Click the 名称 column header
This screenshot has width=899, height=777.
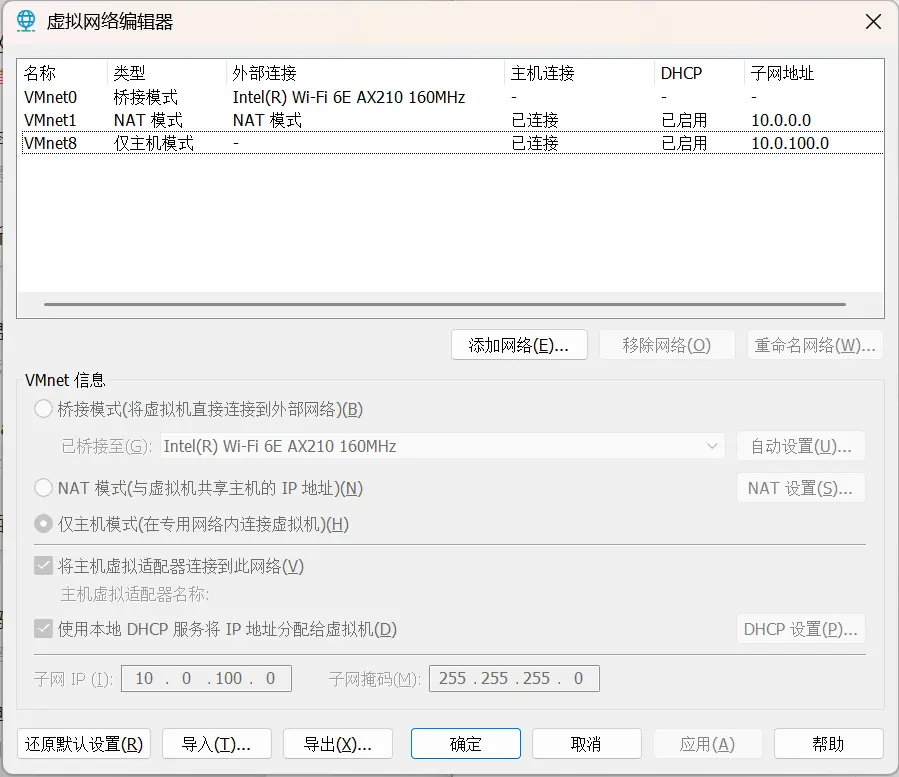pyautogui.click(x=40, y=73)
